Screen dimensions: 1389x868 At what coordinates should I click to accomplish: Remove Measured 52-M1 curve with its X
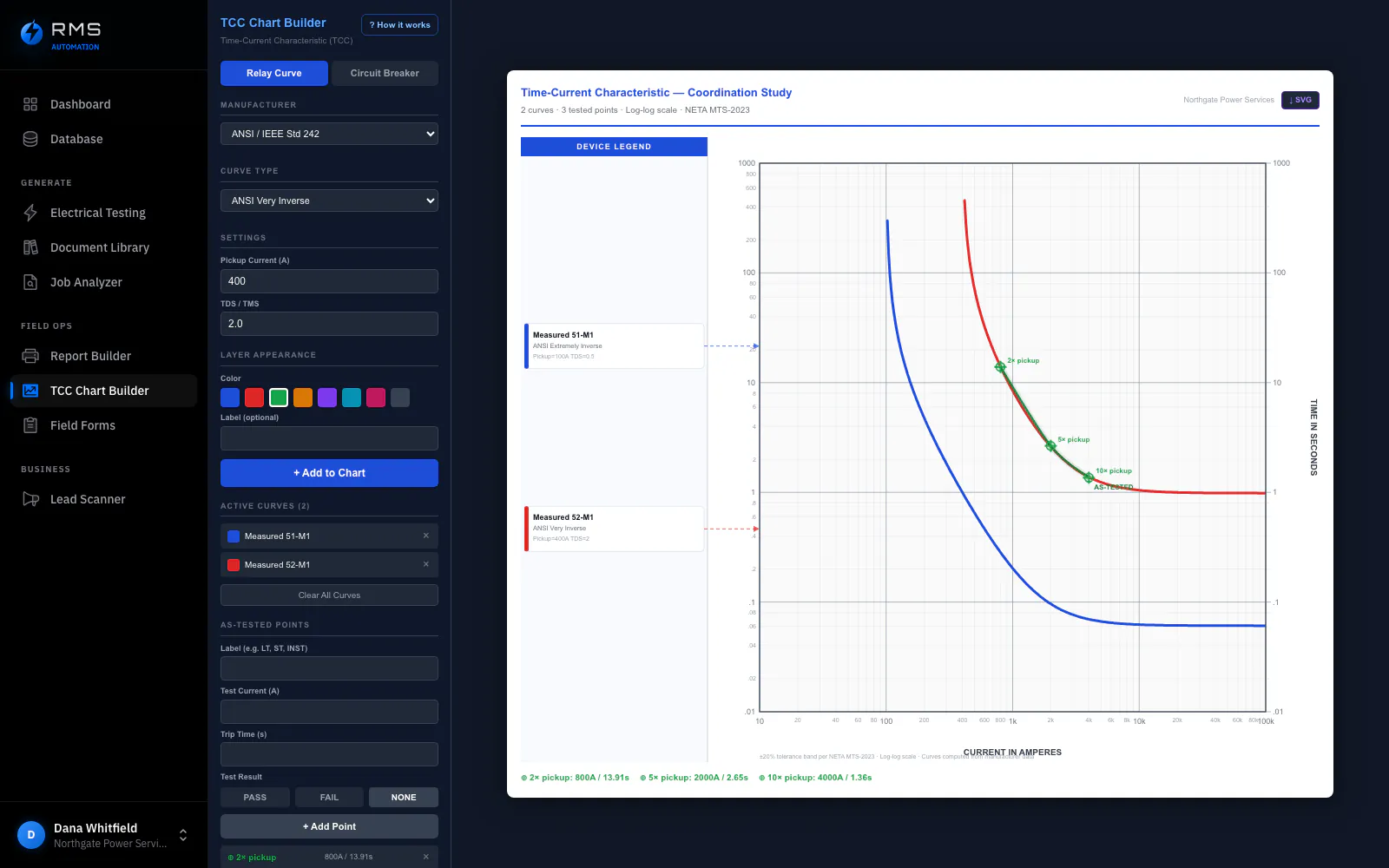click(426, 564)
